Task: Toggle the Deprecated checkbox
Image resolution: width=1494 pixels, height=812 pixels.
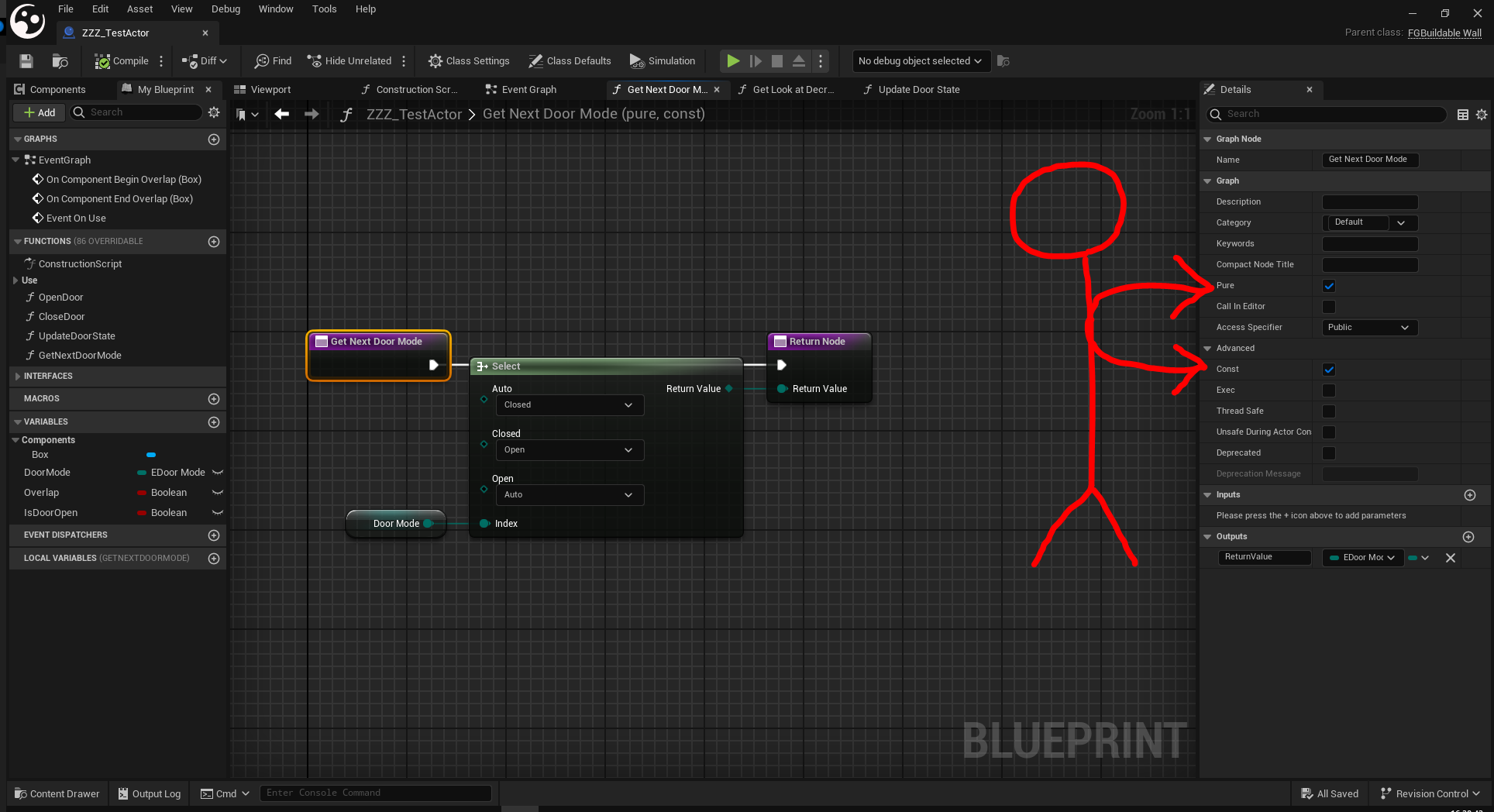Action: (1329, 453)
